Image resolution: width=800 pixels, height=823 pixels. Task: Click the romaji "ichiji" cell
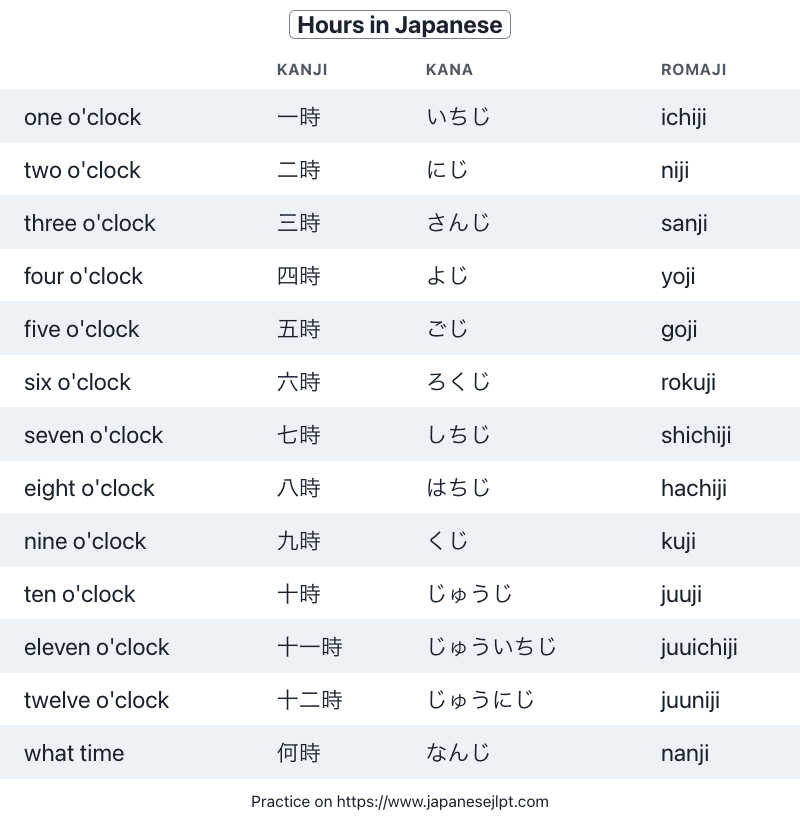pyautogui.click(x=683, y=117)
